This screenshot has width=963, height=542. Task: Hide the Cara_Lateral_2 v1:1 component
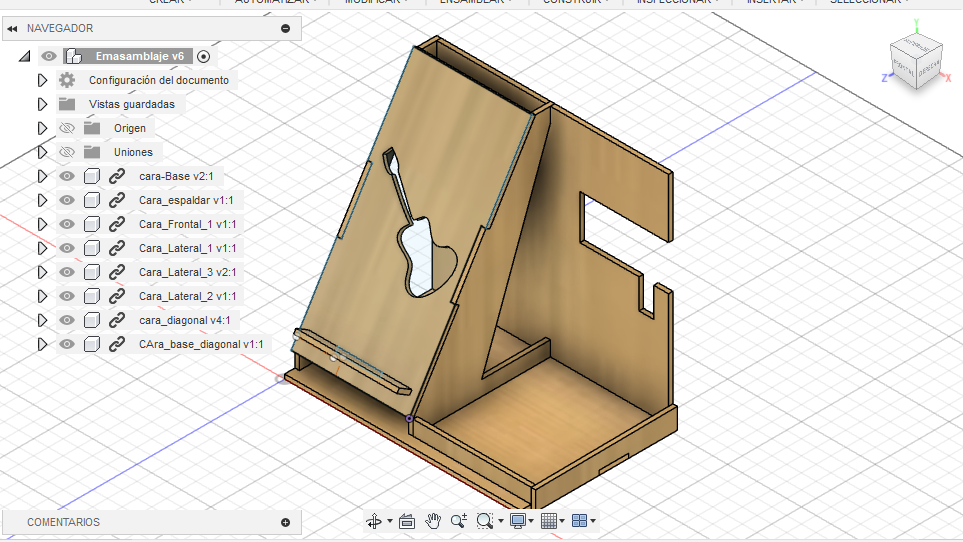[67, 296]
